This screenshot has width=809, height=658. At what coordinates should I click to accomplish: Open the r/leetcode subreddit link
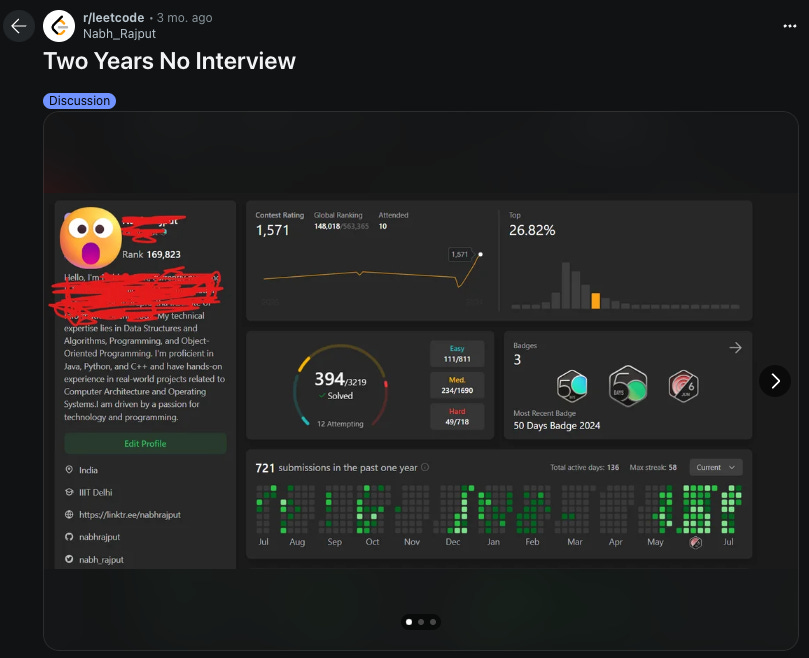click(114, 18)
